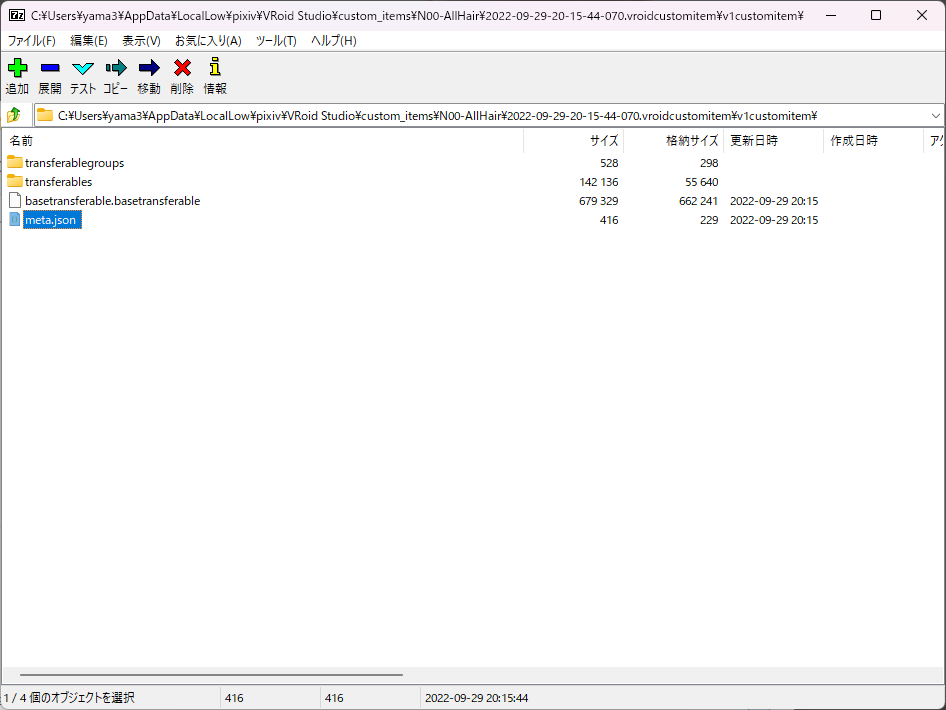Click the size value 679 329
The image size is (946, 710).
coord(598,201)
